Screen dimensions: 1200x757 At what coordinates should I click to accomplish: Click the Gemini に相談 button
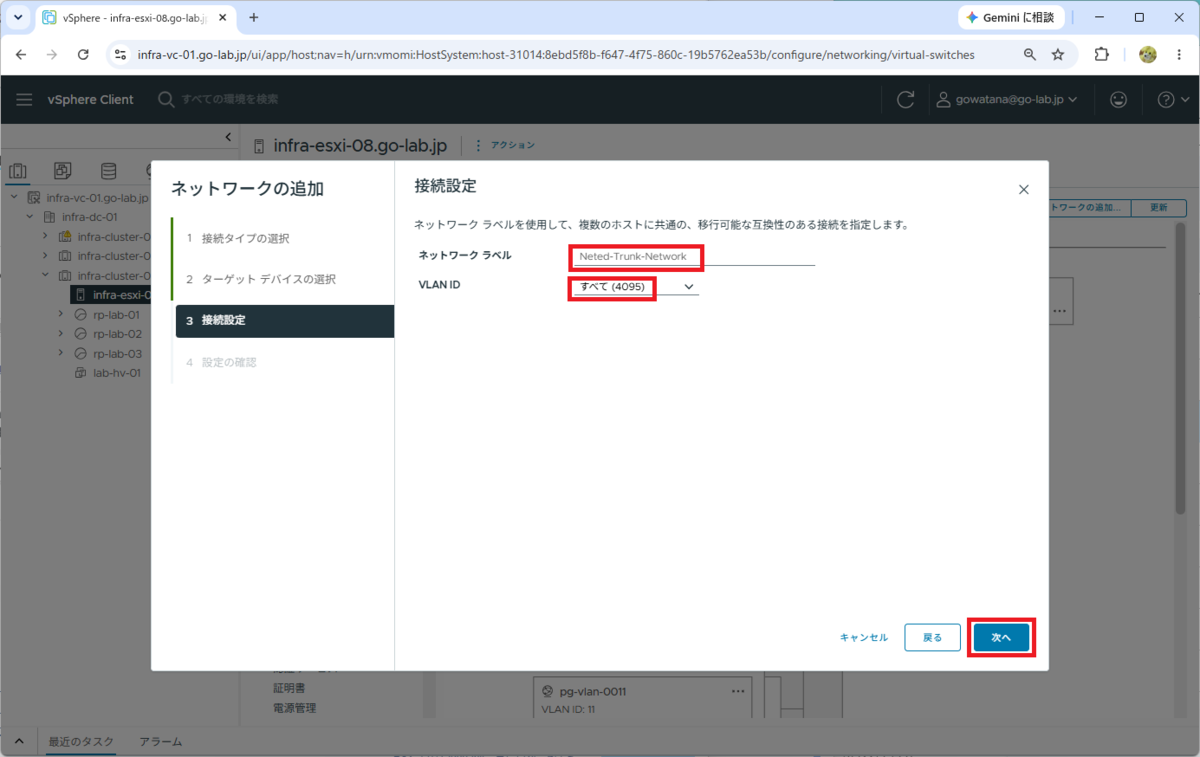pos(1011,18)
